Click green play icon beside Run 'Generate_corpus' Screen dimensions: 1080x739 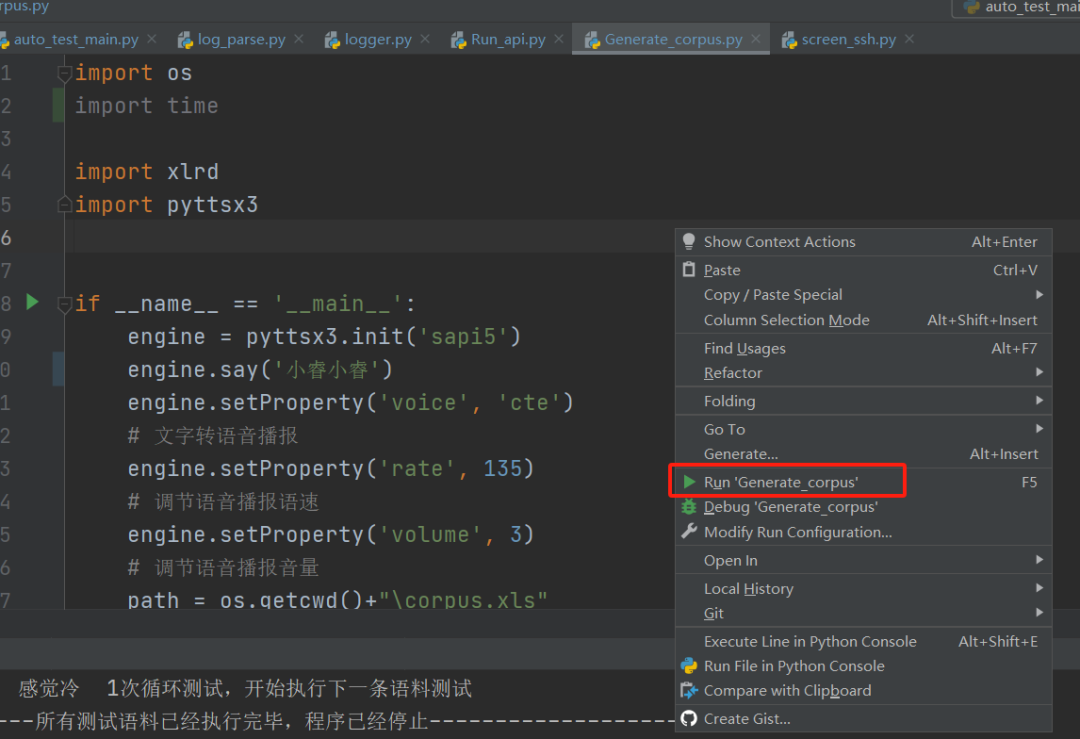click(689, 481)
